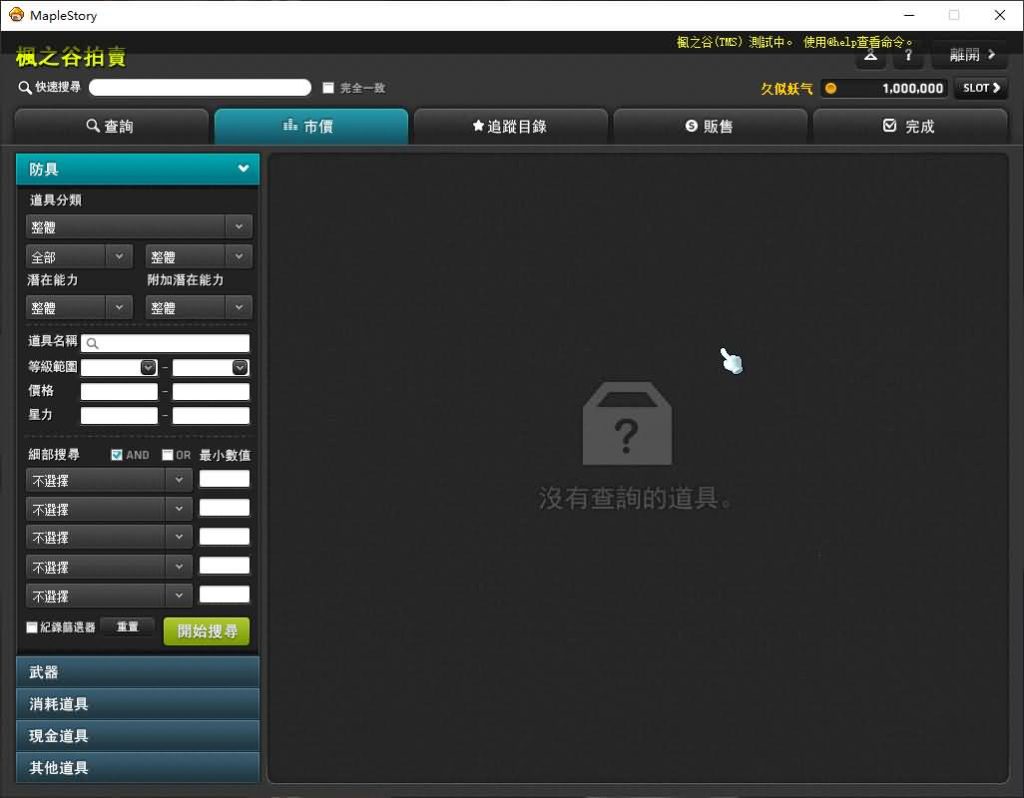Minimize the MapleStory window

click(909, 15)
